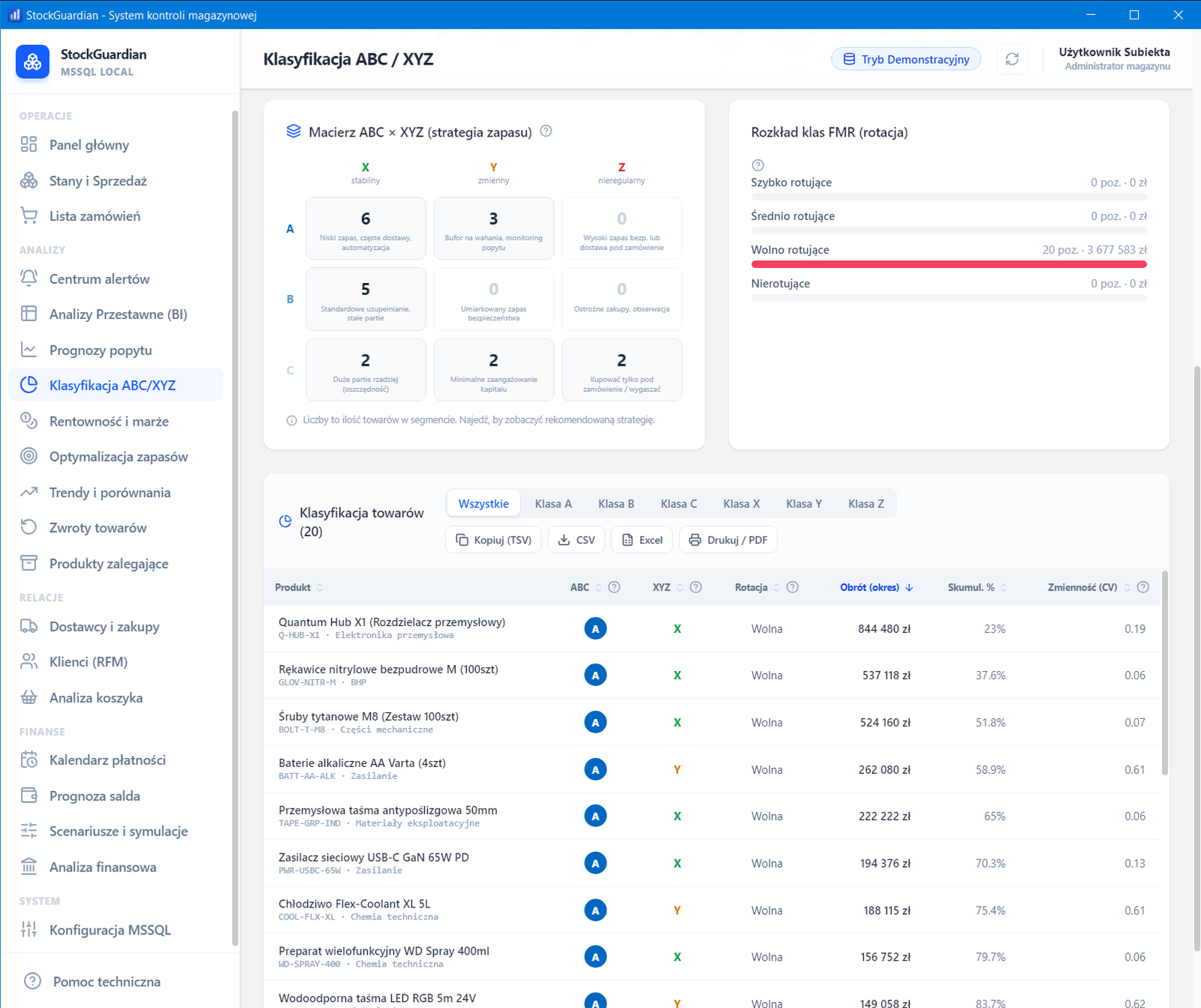Viewport: 1201px width, 1008px height.
Task: Click help icon under Rozkład klas FMR title
Action: (757, 165)
